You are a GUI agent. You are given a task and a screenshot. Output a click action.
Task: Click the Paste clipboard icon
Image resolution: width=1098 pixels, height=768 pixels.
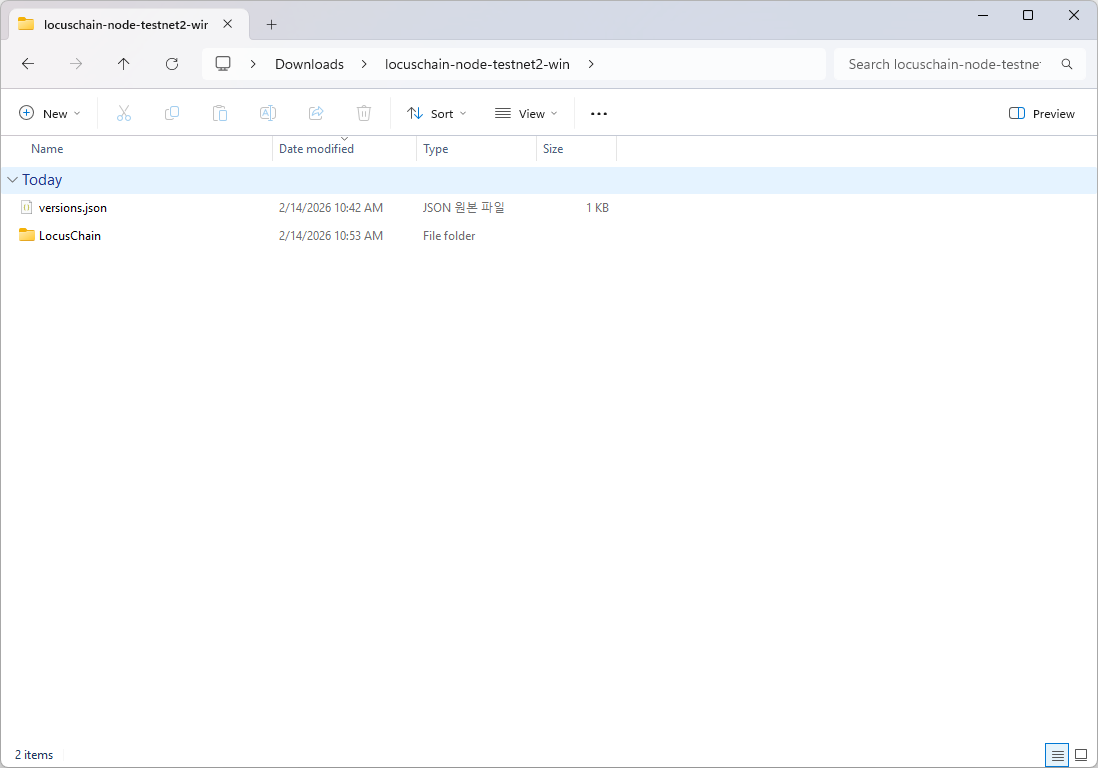[220, 114]
